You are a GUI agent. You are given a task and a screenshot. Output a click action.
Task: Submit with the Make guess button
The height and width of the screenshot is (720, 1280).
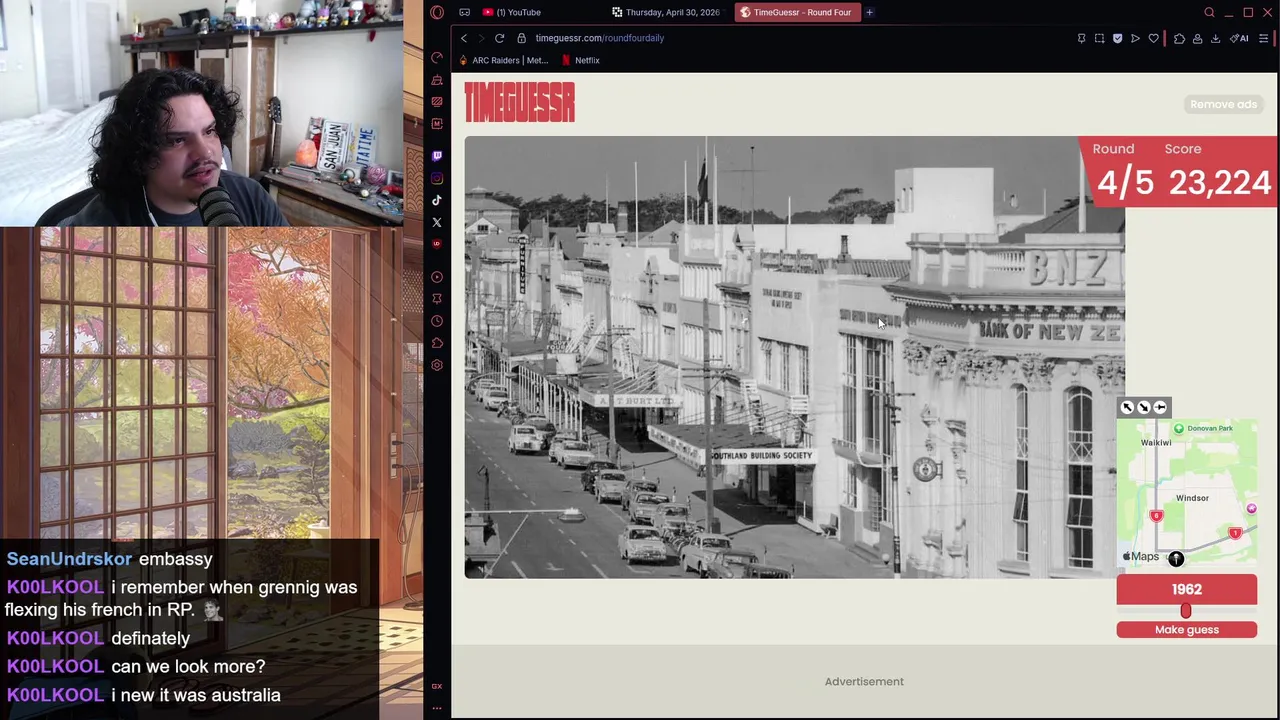[1187, 630]
